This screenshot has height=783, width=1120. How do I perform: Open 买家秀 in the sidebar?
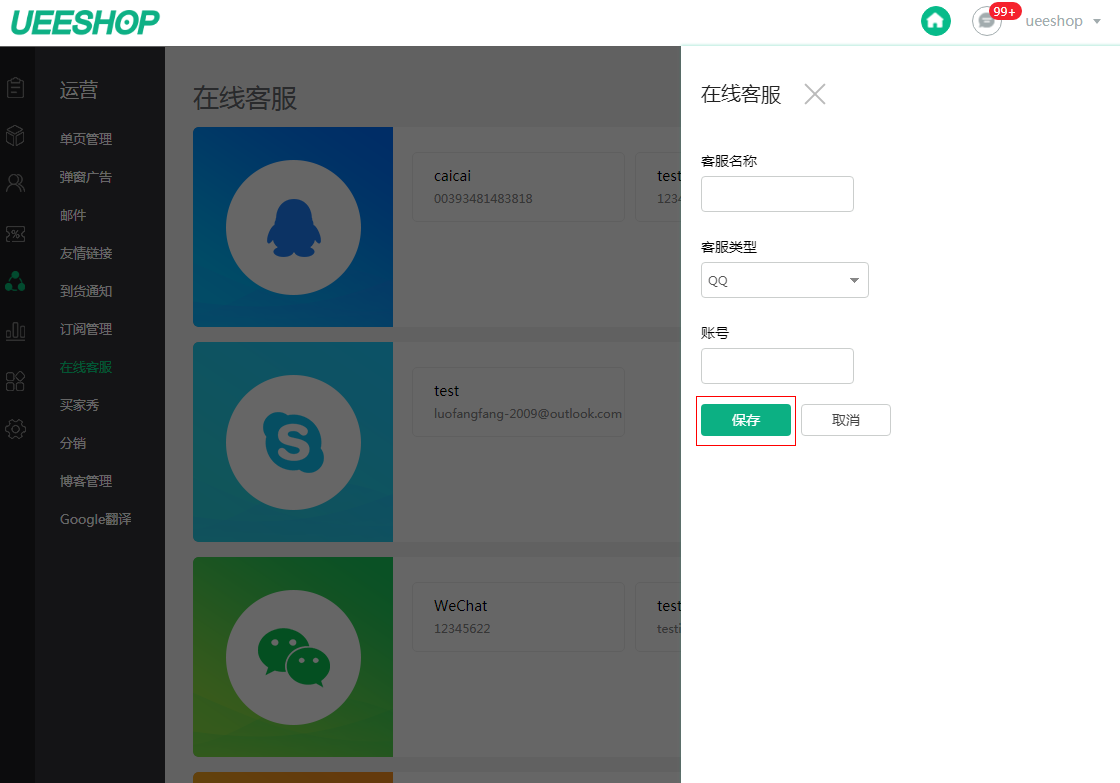pyautogui.click(x=79, y=405)
